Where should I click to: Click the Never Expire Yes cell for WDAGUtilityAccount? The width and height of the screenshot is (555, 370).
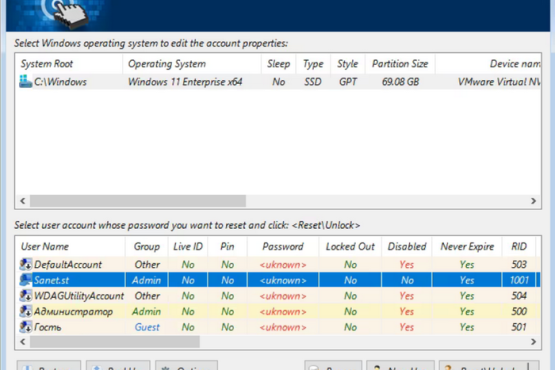tap(467, 296)
